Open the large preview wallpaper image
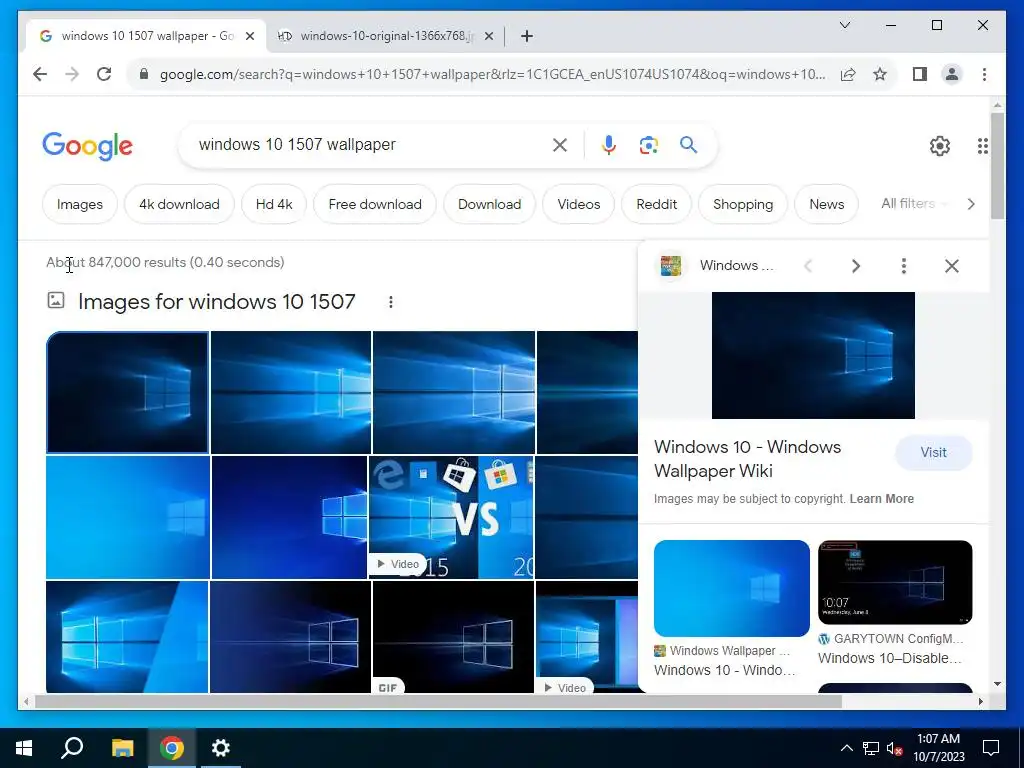This screenshot has width=1024, height=768. tap(813, 355)
